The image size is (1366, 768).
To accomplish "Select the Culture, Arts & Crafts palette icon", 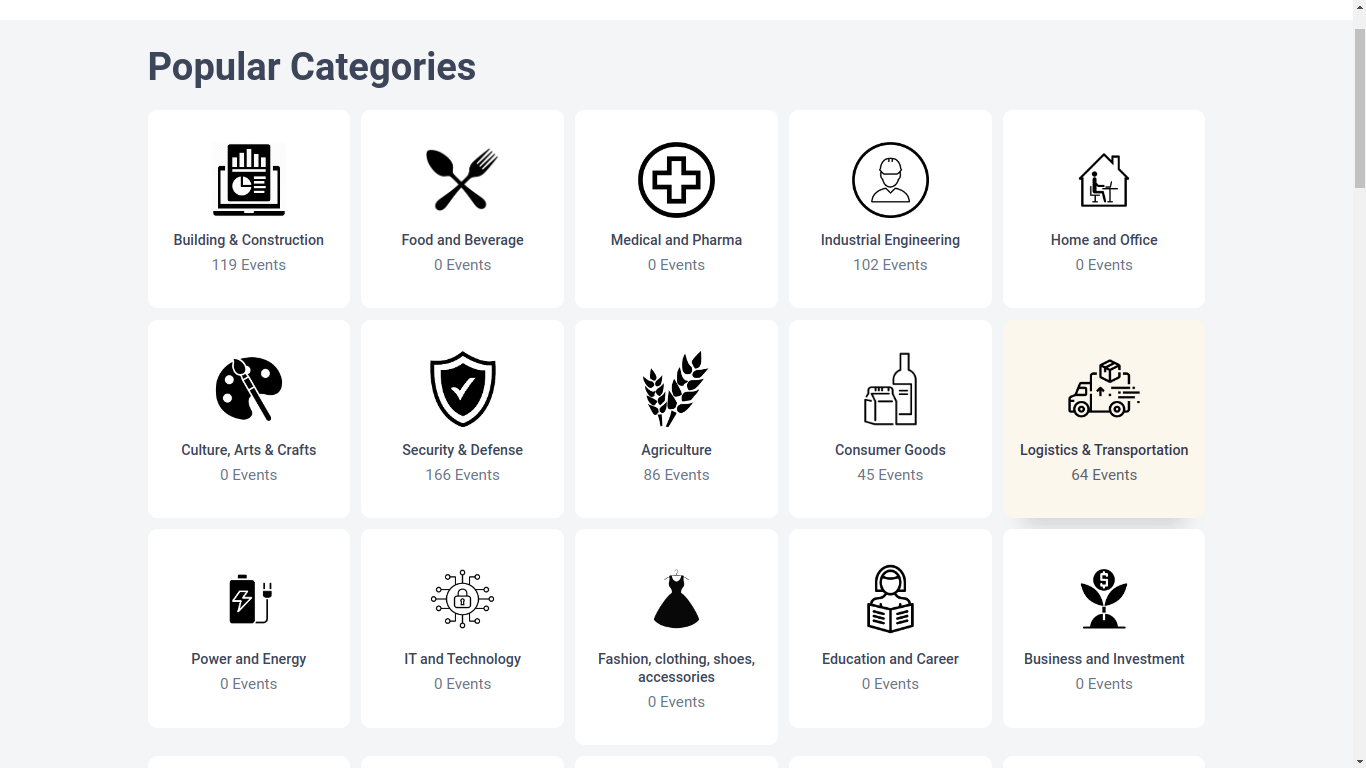I will [x=249, y=389].
